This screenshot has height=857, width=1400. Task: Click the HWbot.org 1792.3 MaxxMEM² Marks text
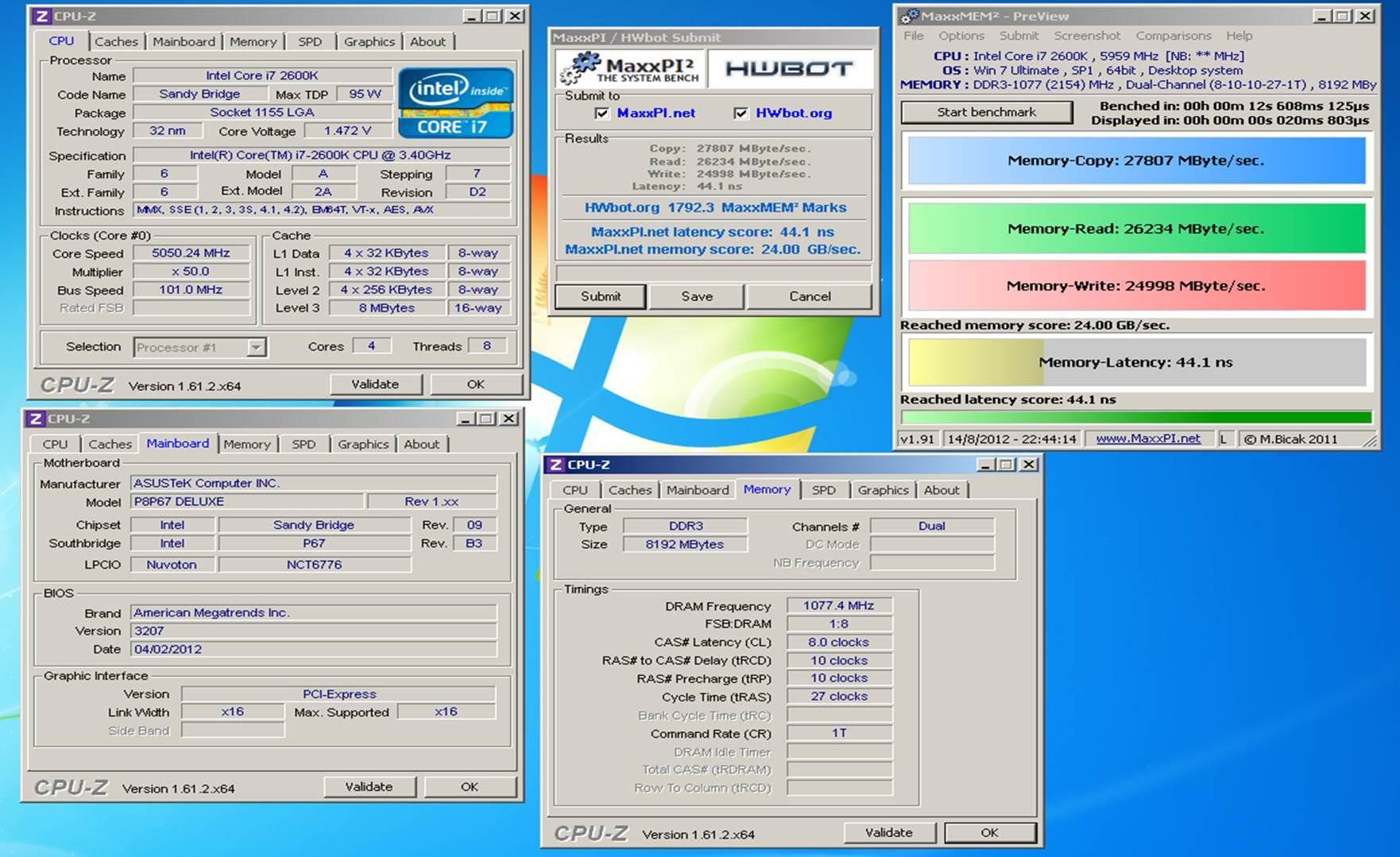(x=715, y=208)
